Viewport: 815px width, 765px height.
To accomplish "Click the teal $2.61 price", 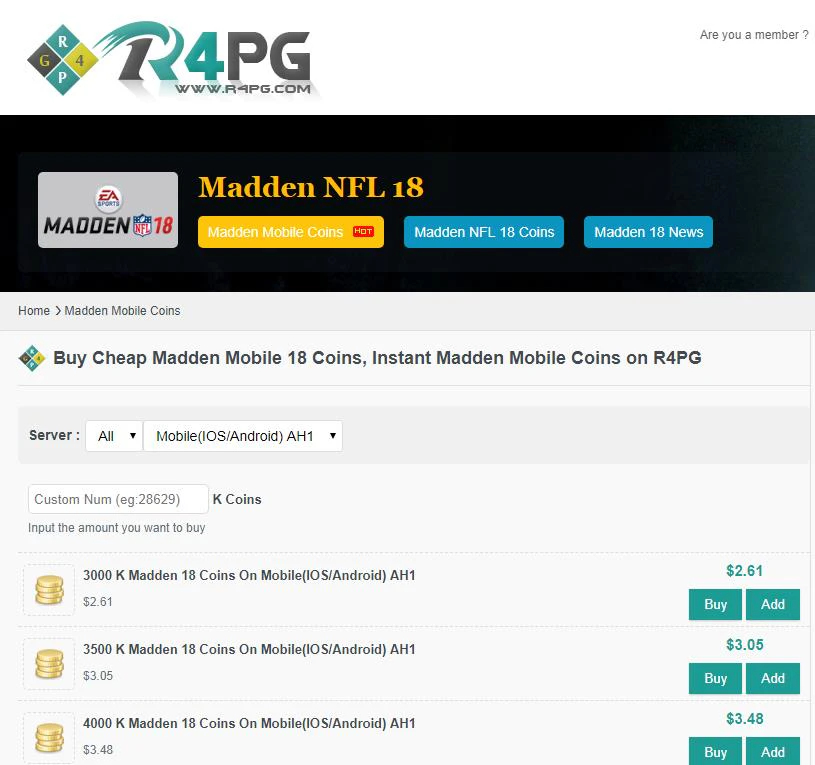I will click(744, 571).
